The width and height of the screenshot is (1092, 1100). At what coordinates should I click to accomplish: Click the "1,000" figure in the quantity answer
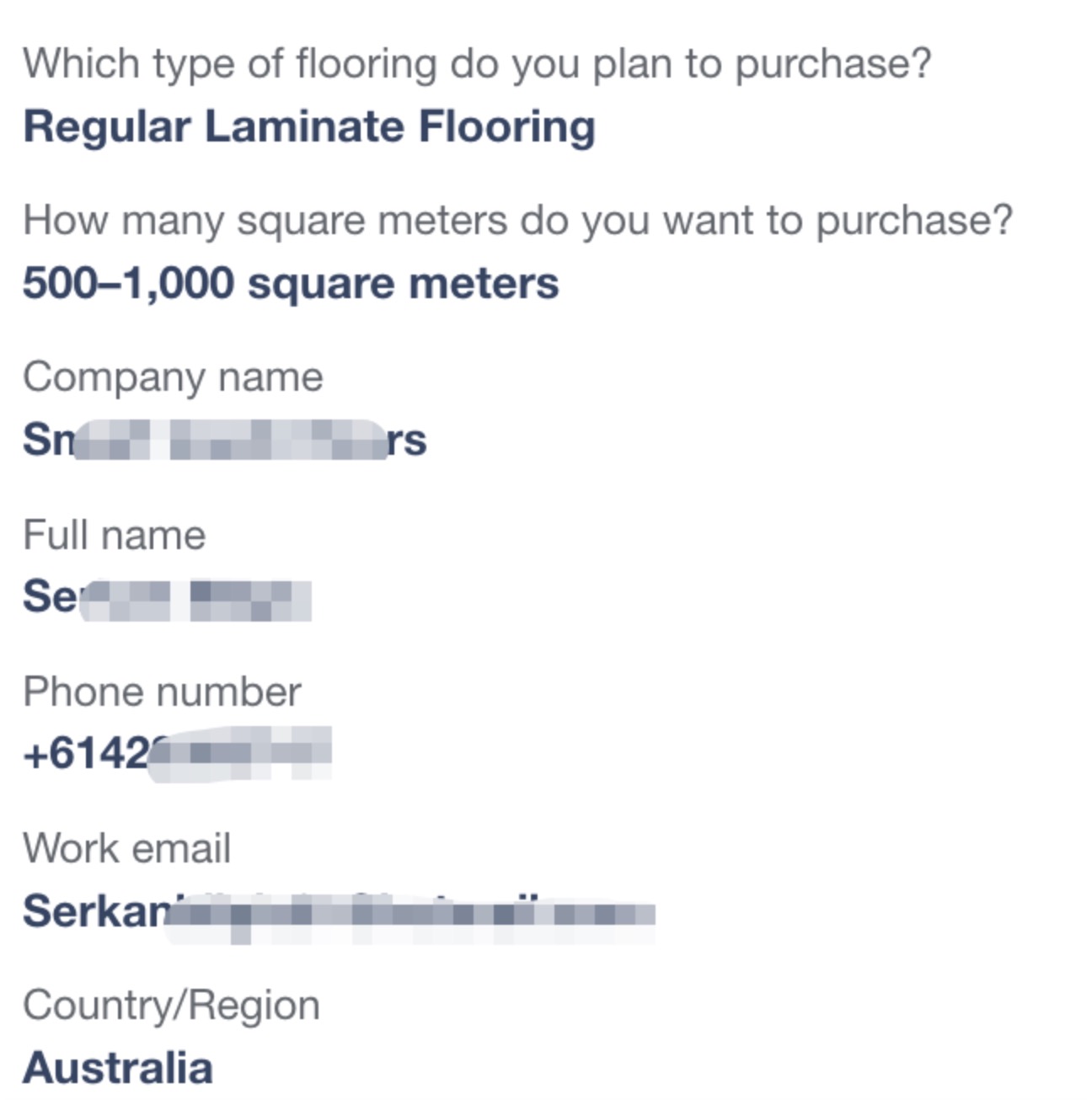pyautogui.click(x=179, y=283)
